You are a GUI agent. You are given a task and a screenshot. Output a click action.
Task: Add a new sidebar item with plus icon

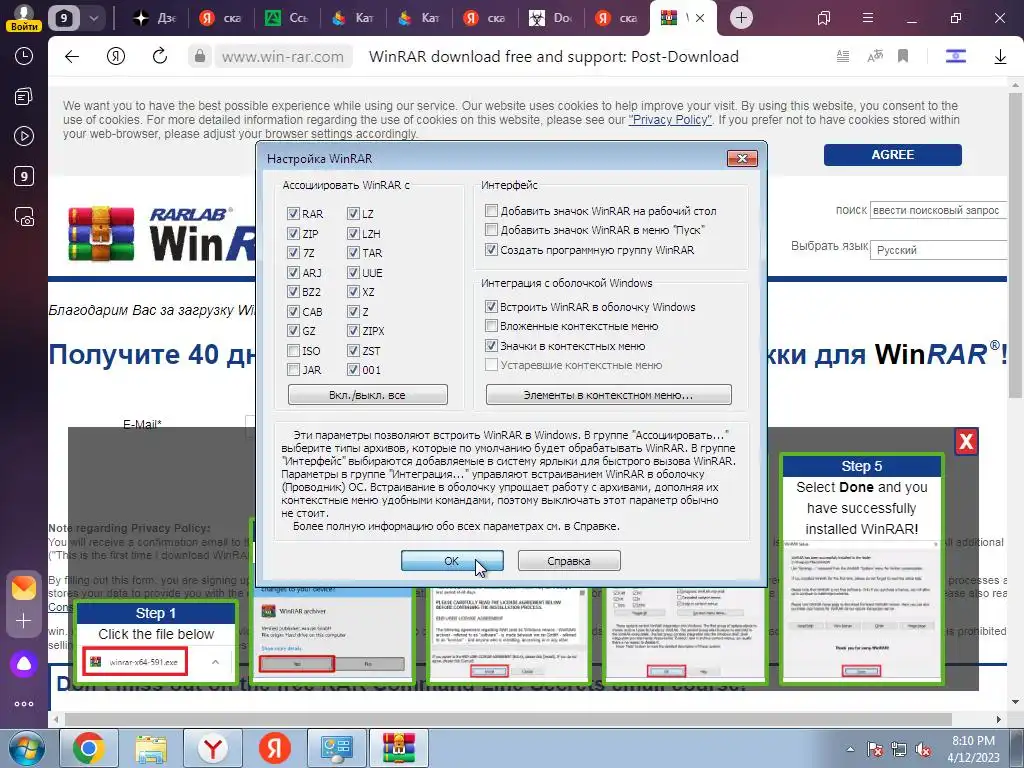click(x=24, y=620)
